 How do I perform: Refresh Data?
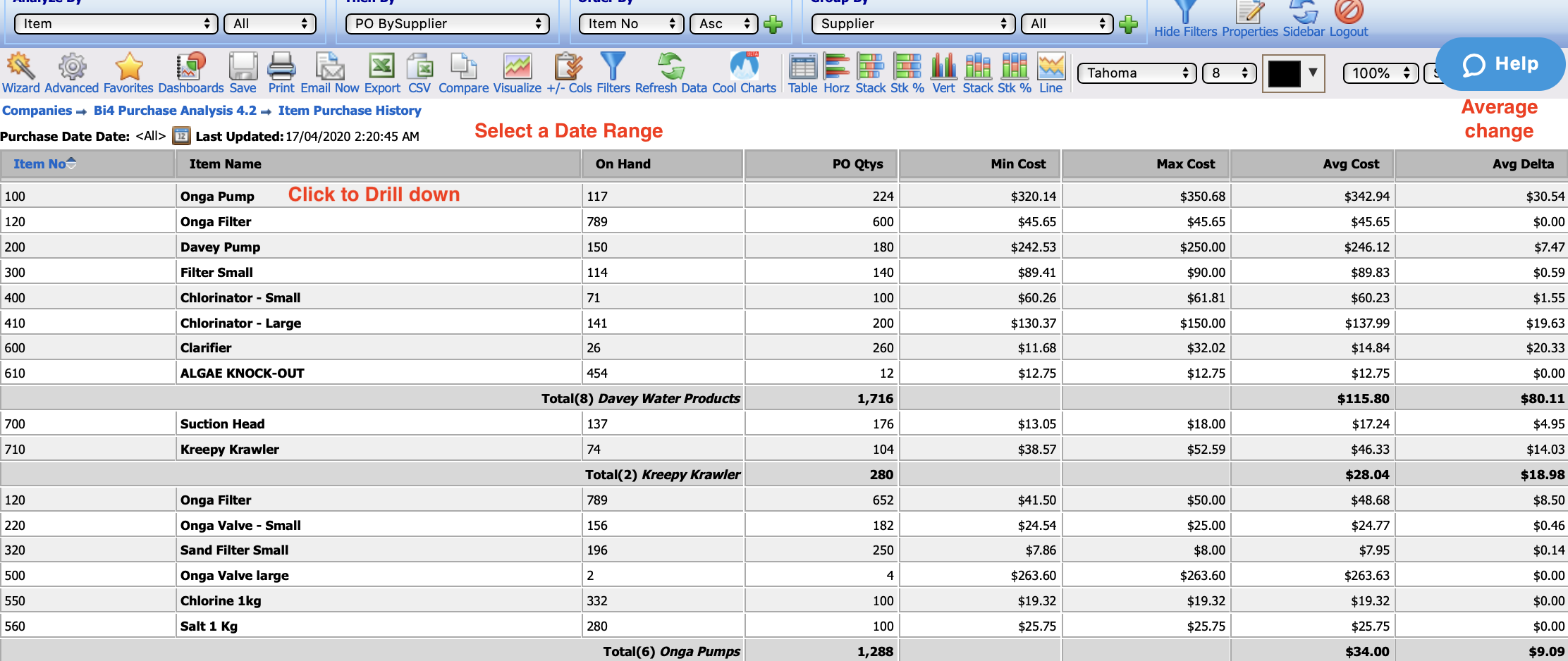pos(670,73)
